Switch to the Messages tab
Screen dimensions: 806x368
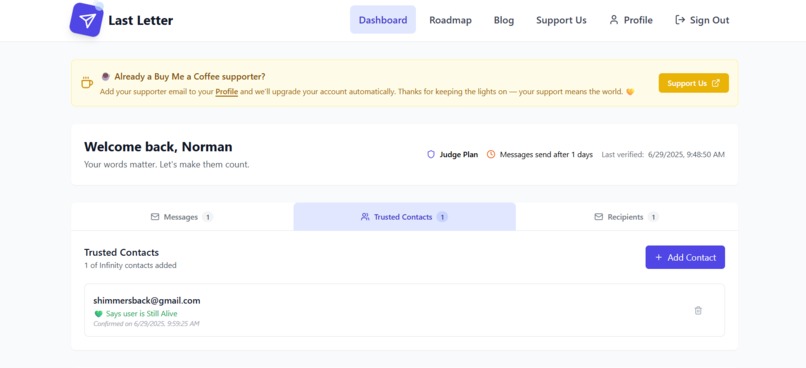point(182,217)
